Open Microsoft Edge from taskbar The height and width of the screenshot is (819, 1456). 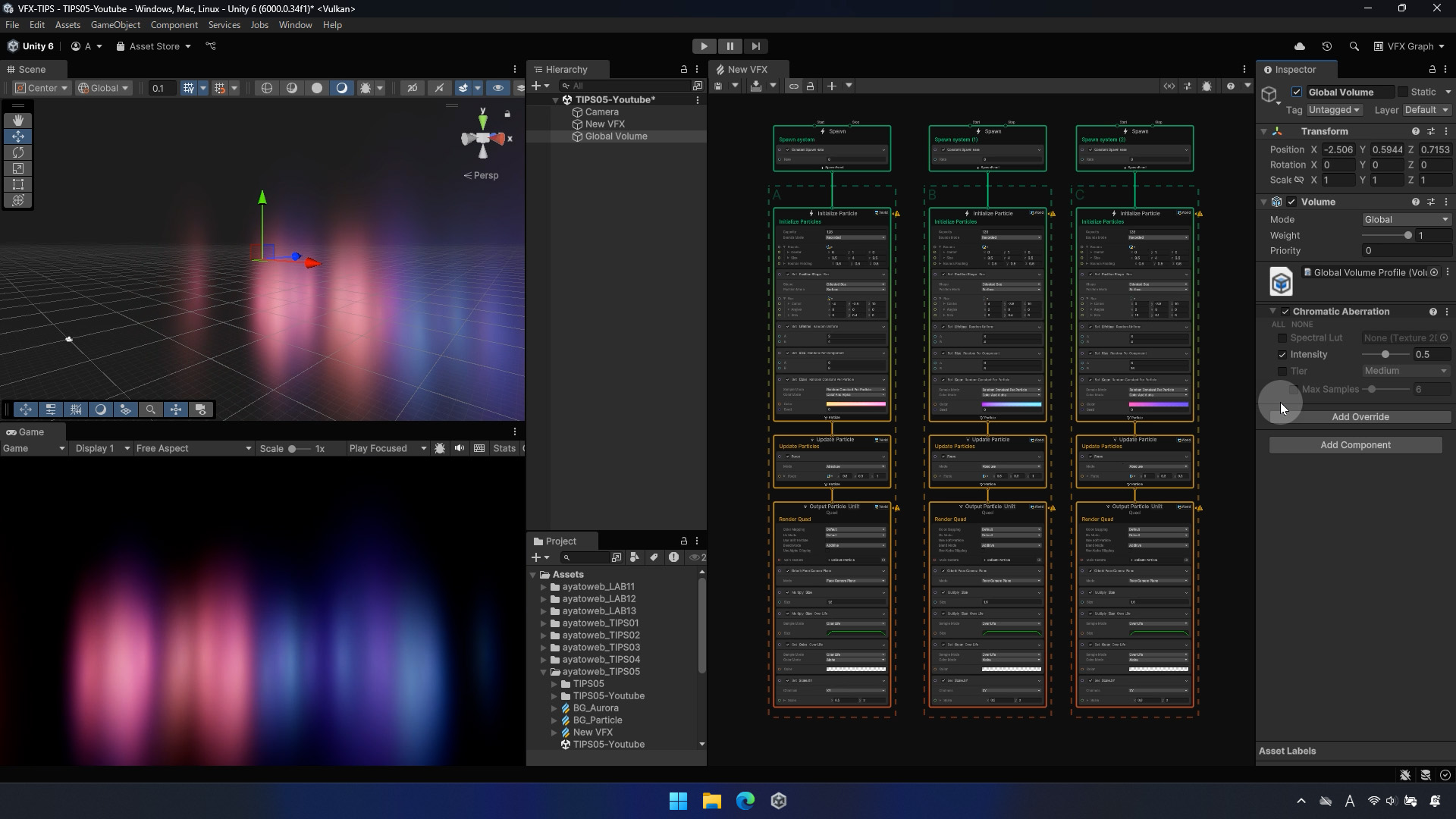coord(745,801)
